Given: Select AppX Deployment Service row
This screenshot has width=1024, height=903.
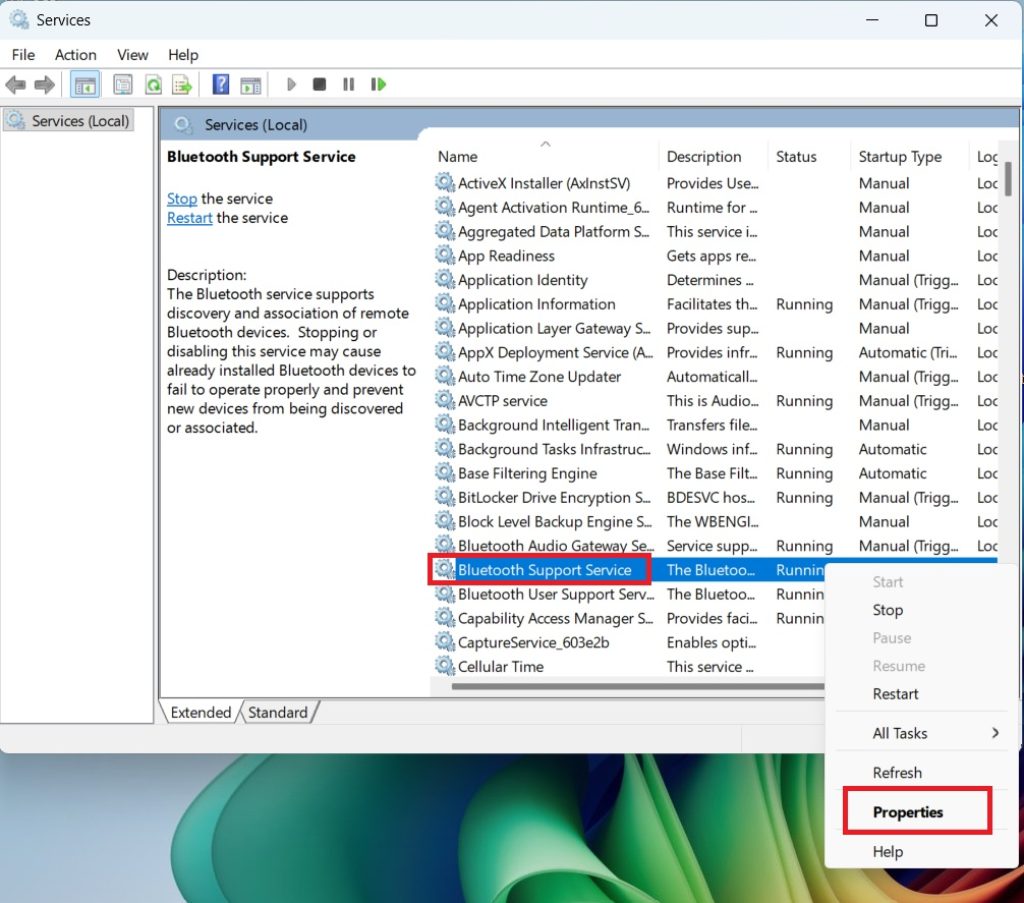Looking at the screenshot, I should click(714, 353).
